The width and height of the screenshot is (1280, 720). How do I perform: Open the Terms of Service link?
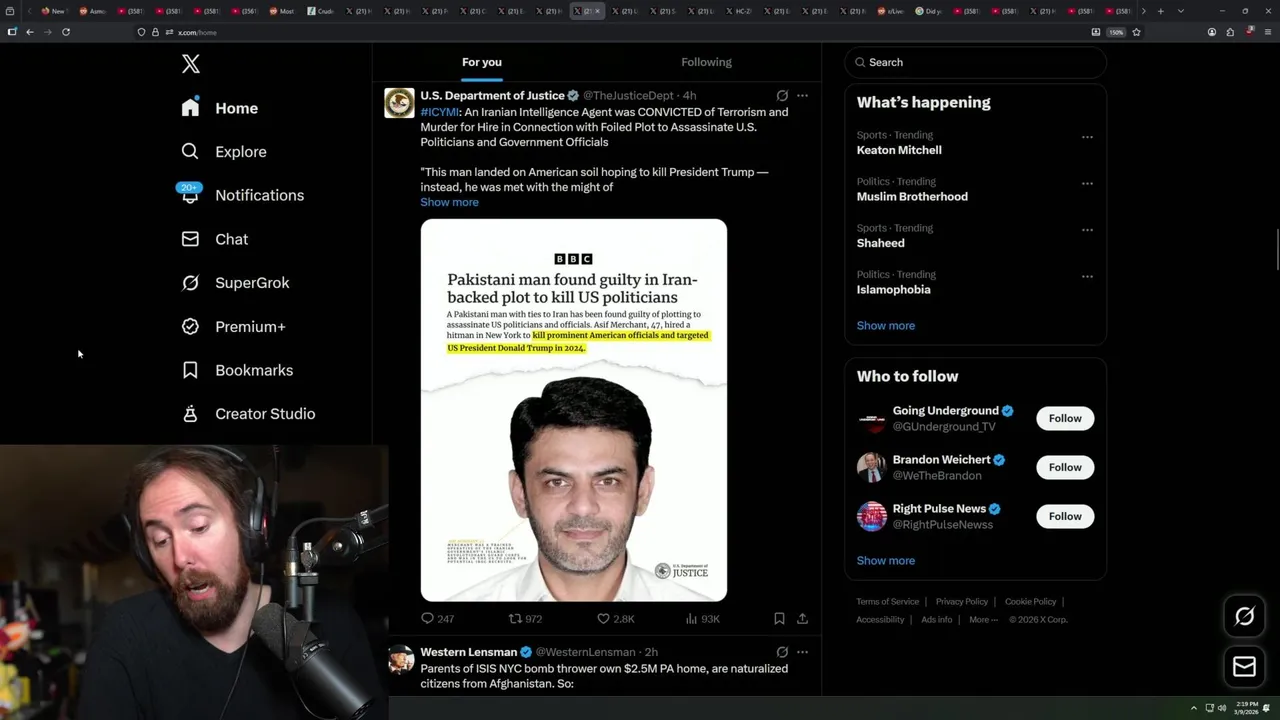[x=887, y=602]
